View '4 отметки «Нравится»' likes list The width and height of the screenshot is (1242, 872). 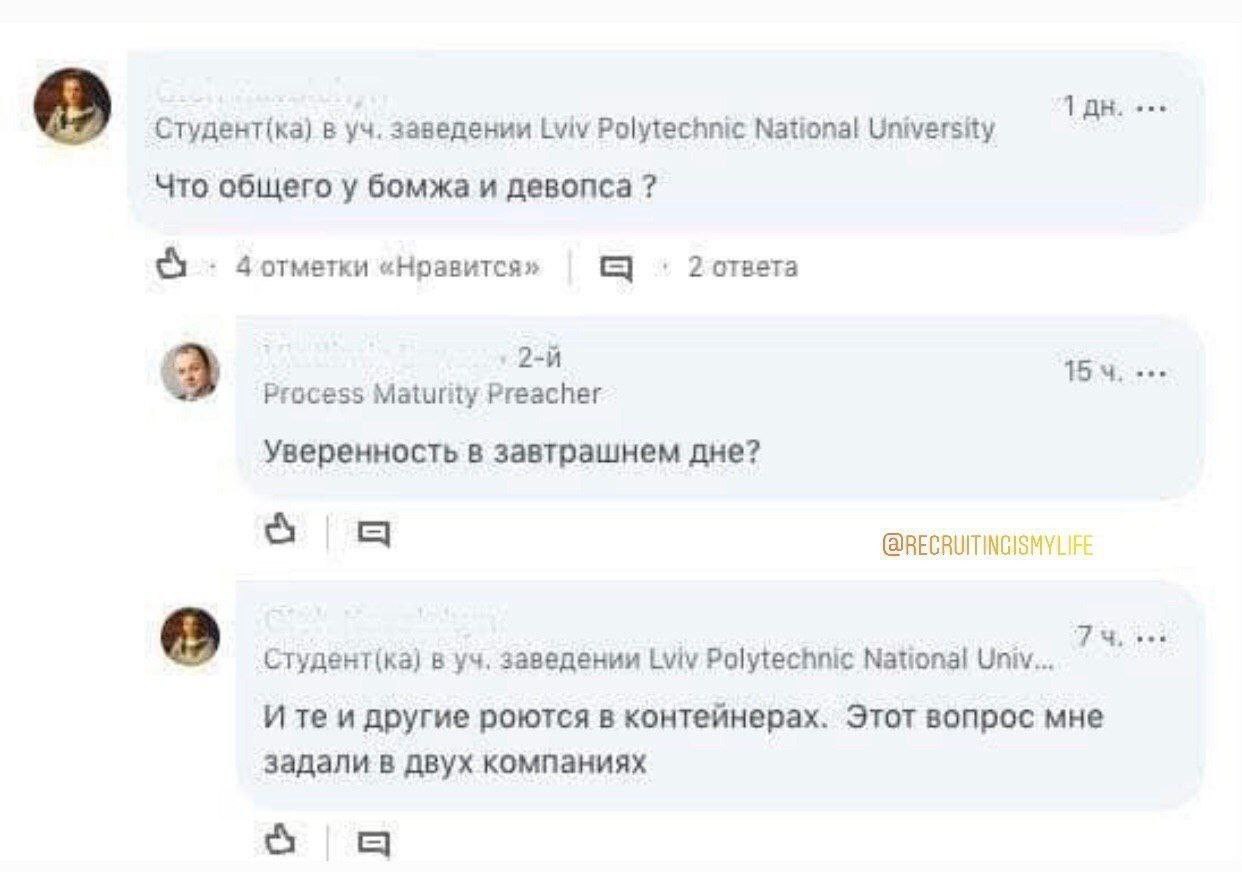(389, 267)
